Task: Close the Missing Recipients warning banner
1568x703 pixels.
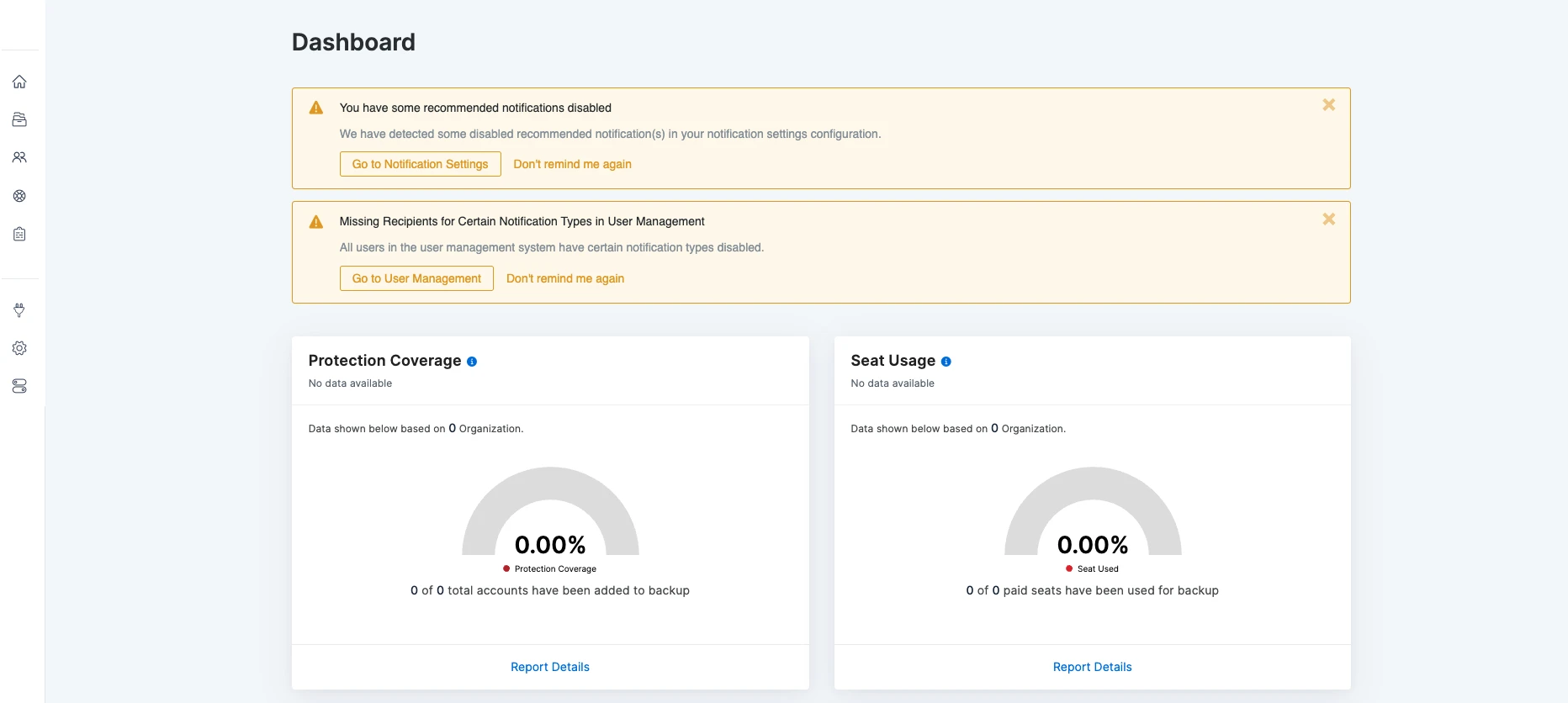Action: (1328, 219)
